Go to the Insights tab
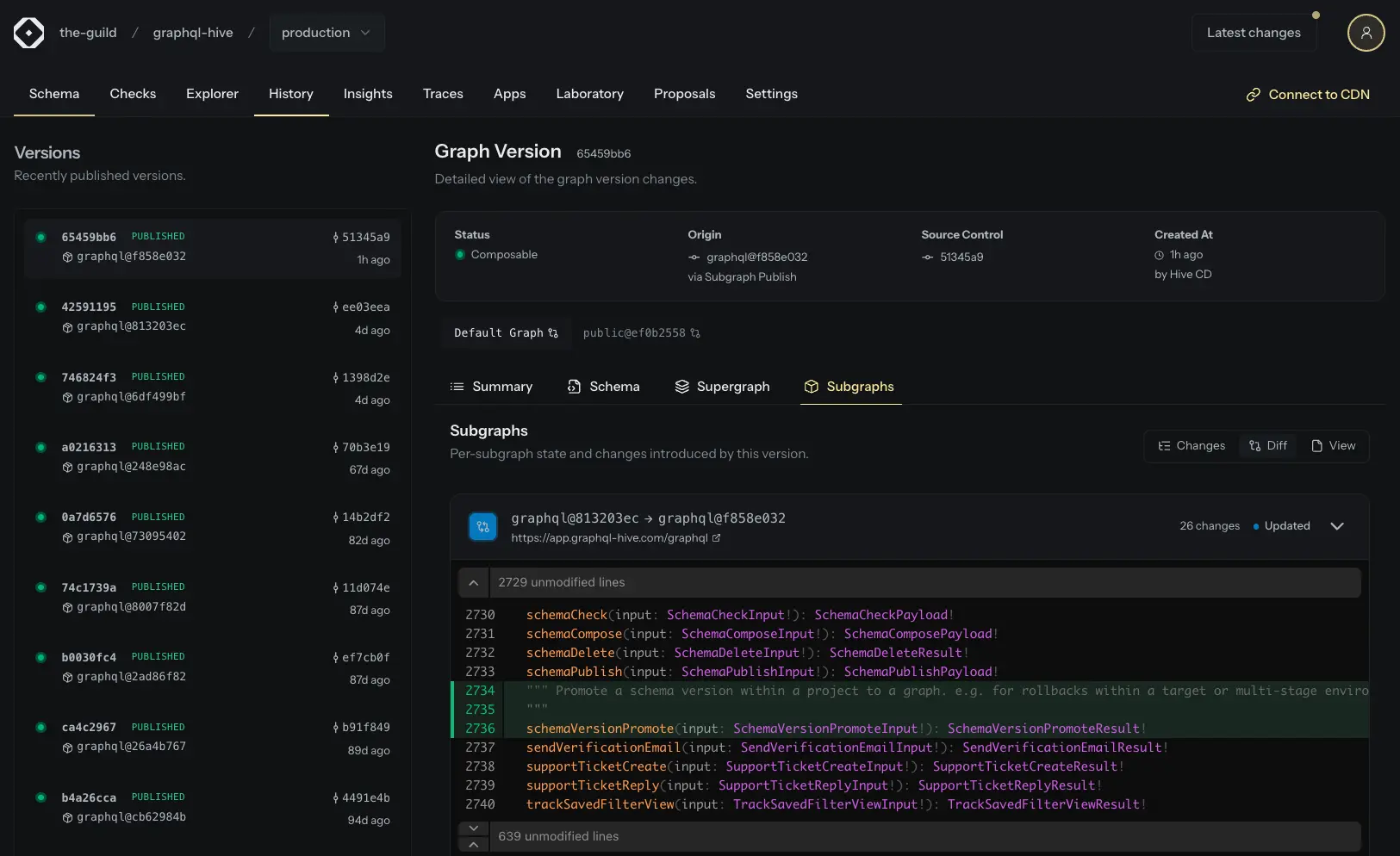Screen dimensions: 1400x856 (368, 94)
